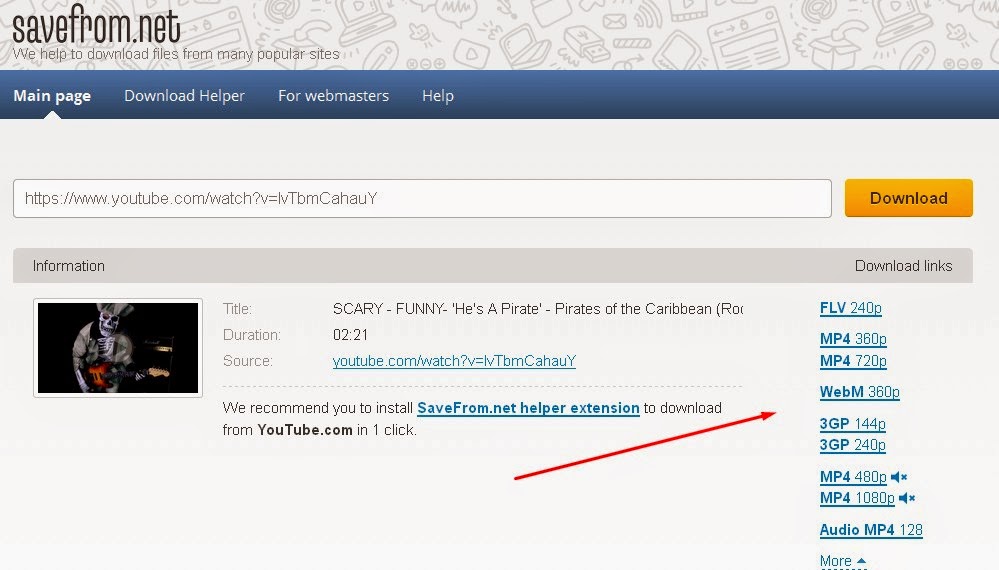
Task: Download the MP4 1080p video-only link
Action: [x=857, y=498]
